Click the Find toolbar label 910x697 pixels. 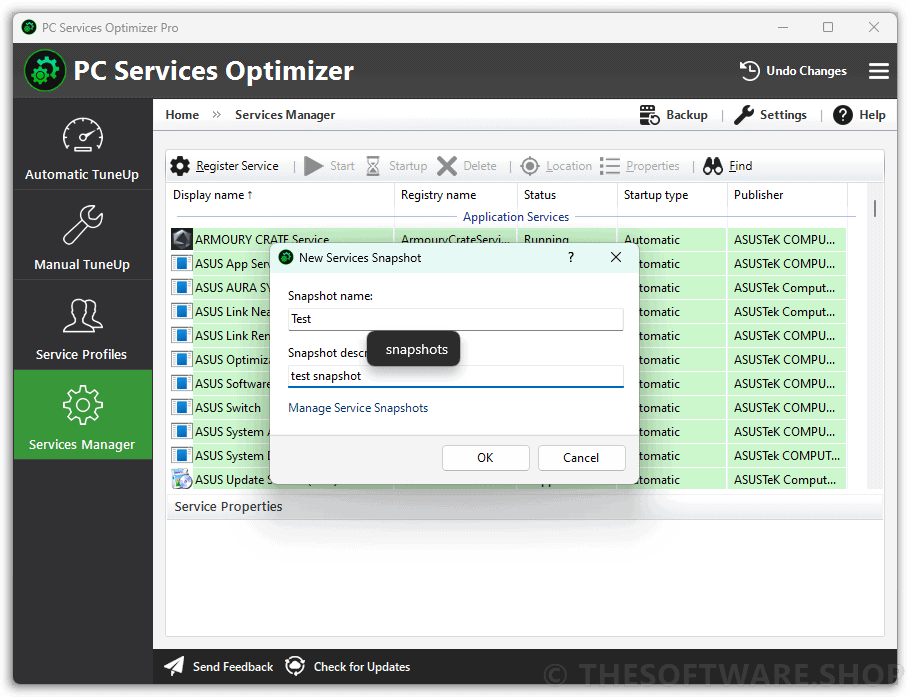click(x=741, y=166)
